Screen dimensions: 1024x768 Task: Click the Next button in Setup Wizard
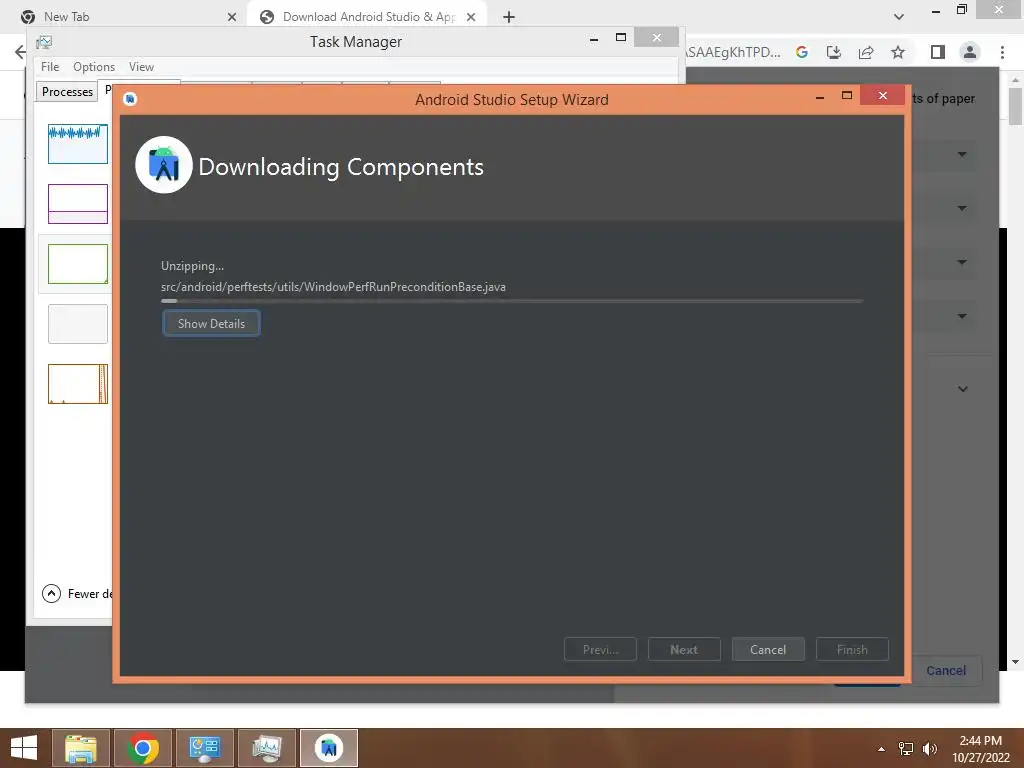[x=684, y=650]
